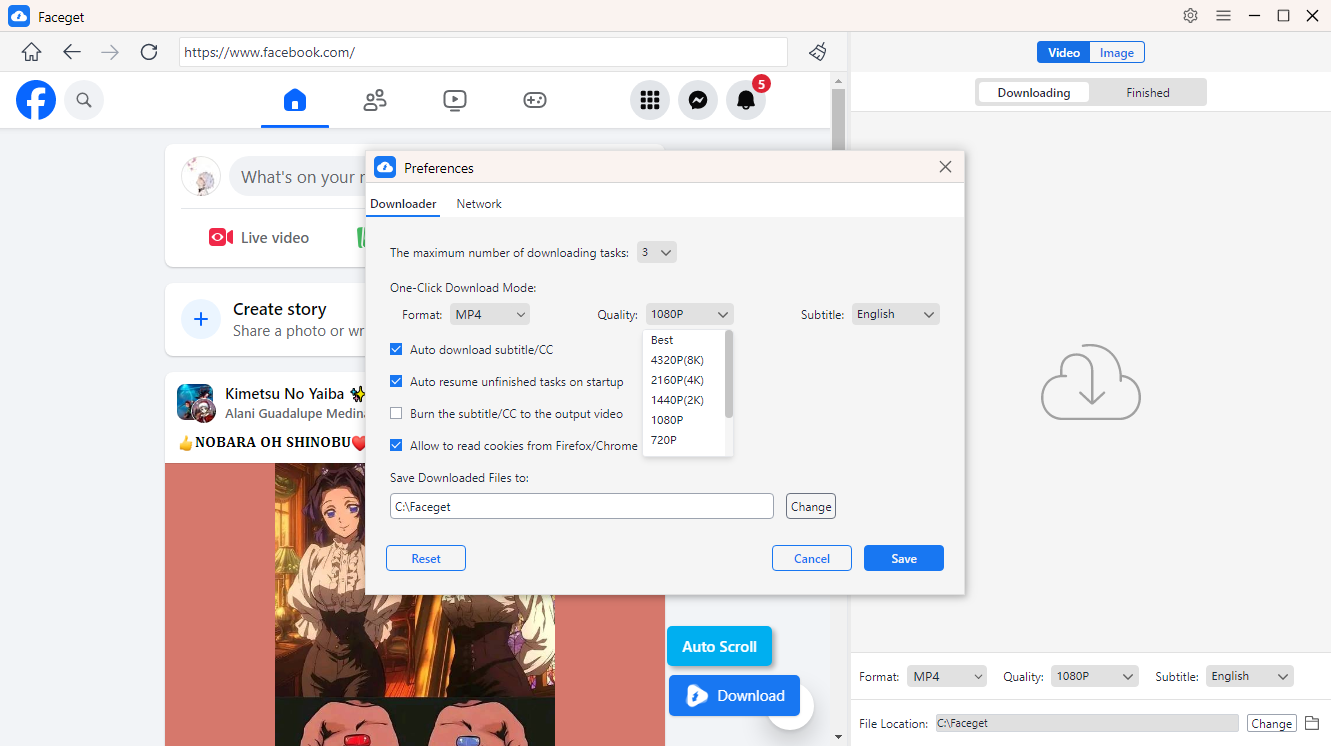
Task: Click quality list scrollbar thumb
Action: (x=729, y=374)
